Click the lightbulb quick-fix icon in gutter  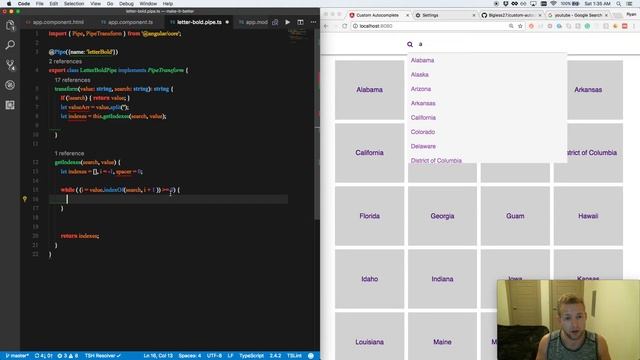24,199
